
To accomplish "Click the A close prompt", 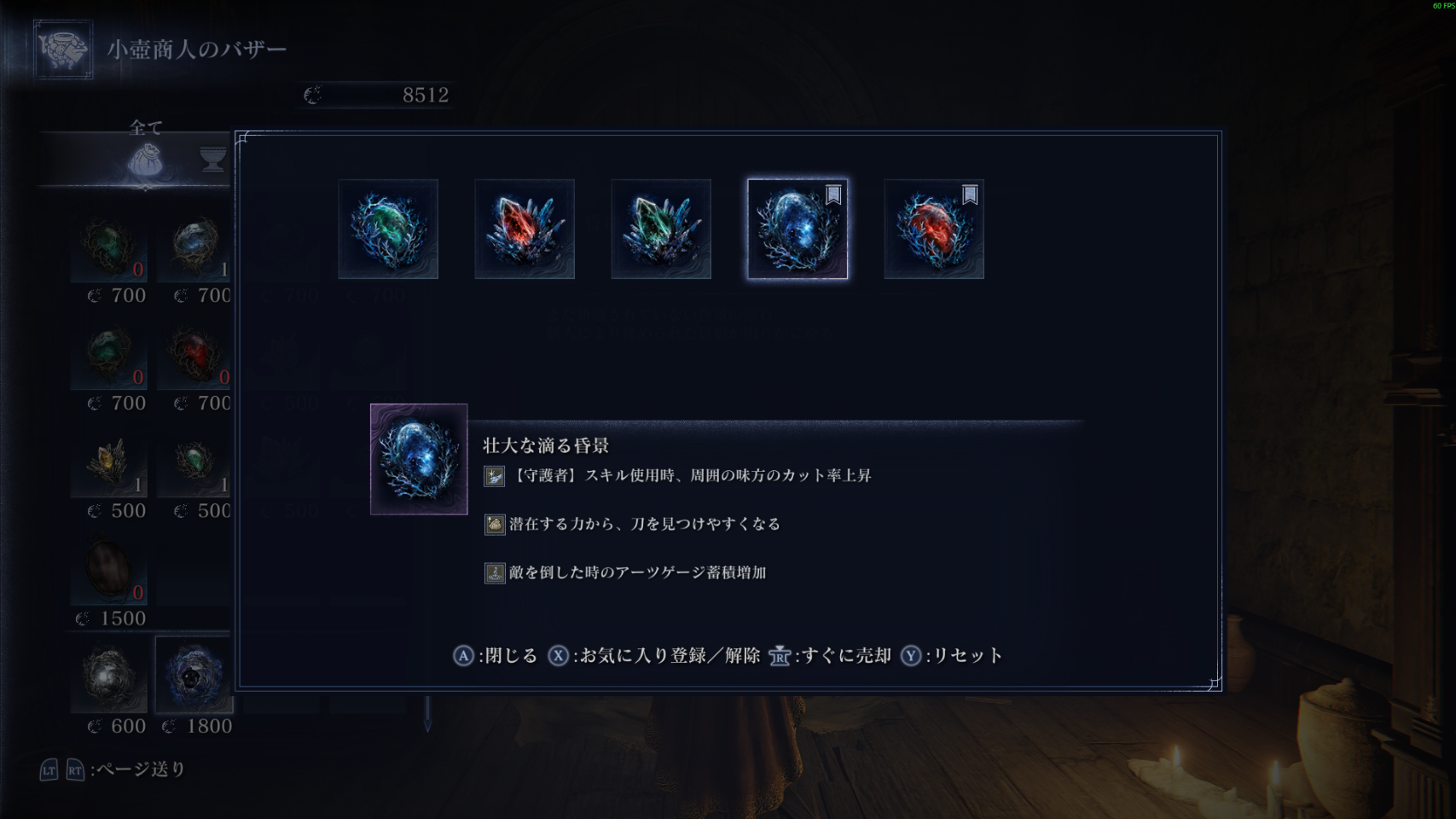I will (495, 655).
